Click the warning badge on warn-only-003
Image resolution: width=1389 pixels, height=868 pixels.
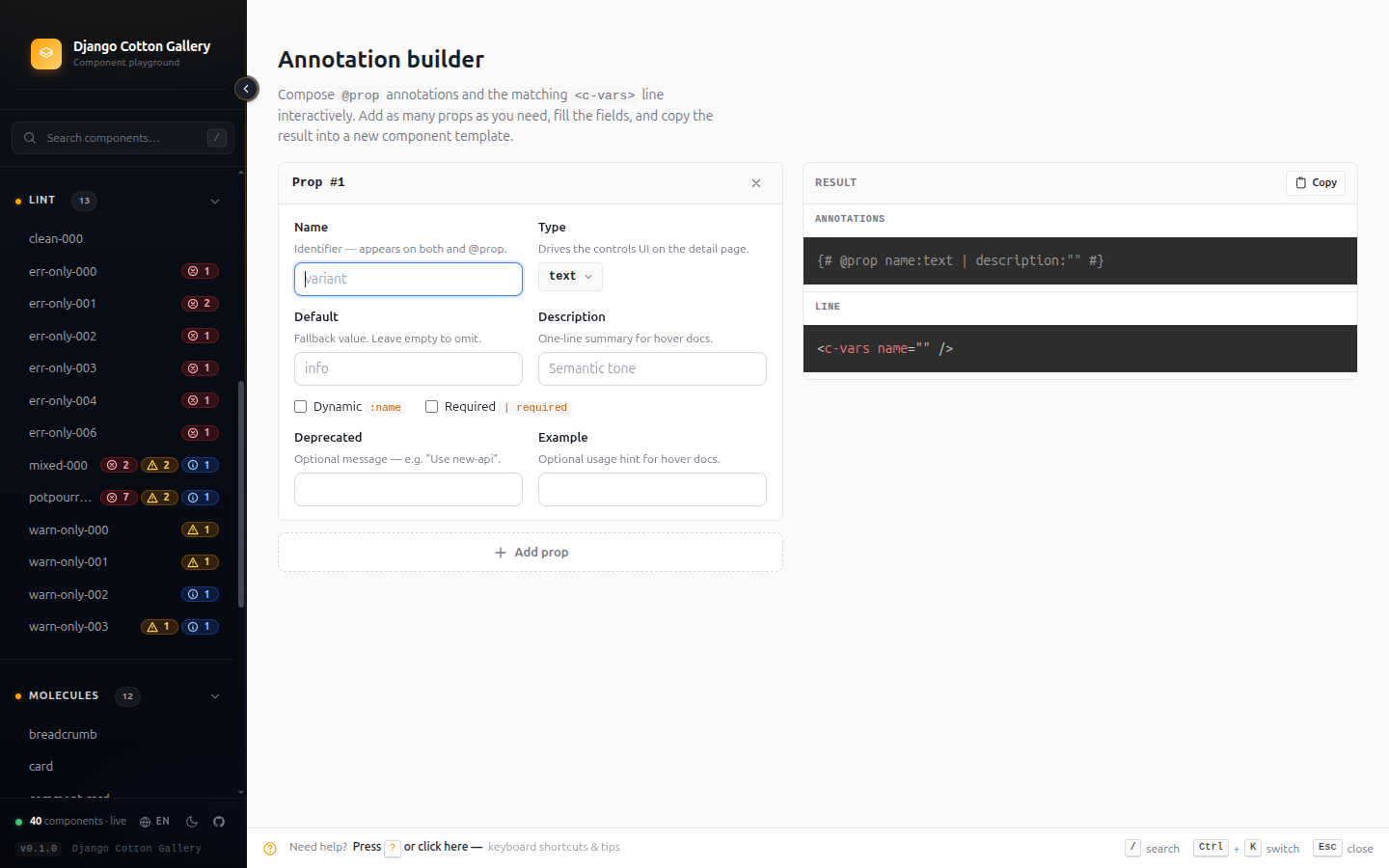(x=159, y=627)
